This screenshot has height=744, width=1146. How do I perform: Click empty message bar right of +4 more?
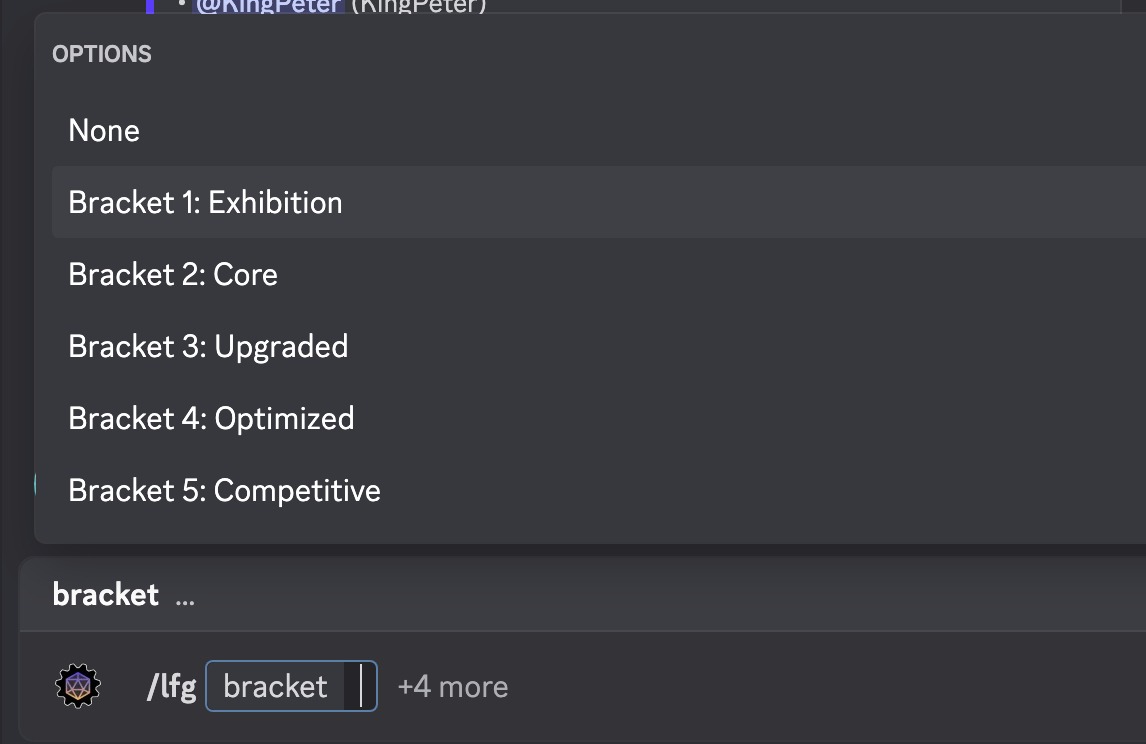(800, 687)
